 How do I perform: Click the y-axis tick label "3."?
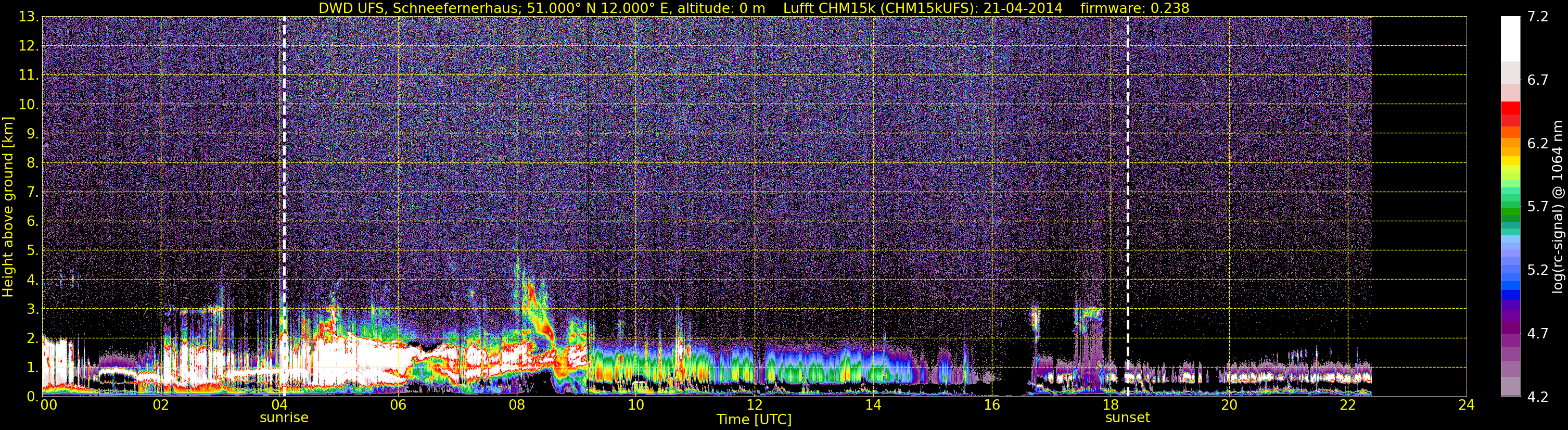click(x=32, y=309)
